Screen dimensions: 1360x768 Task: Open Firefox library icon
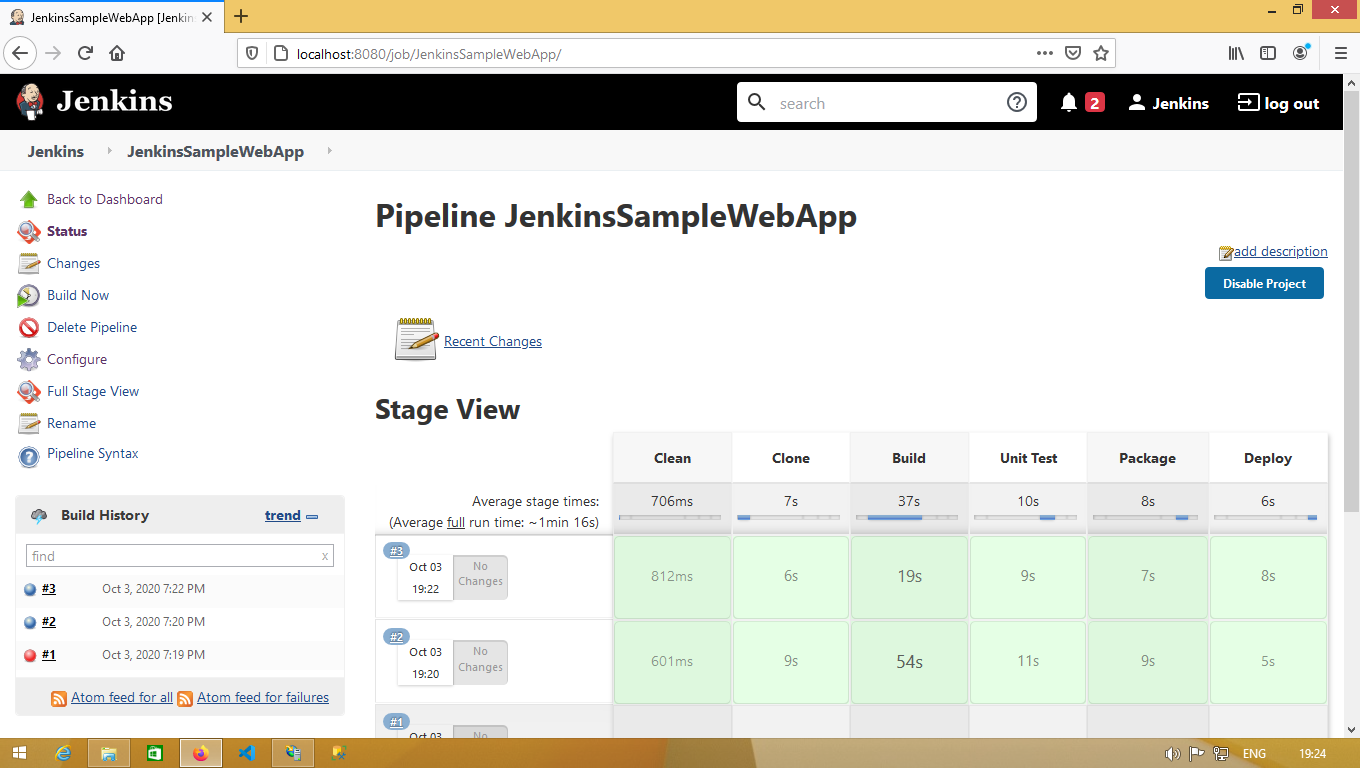[1236, 53]
